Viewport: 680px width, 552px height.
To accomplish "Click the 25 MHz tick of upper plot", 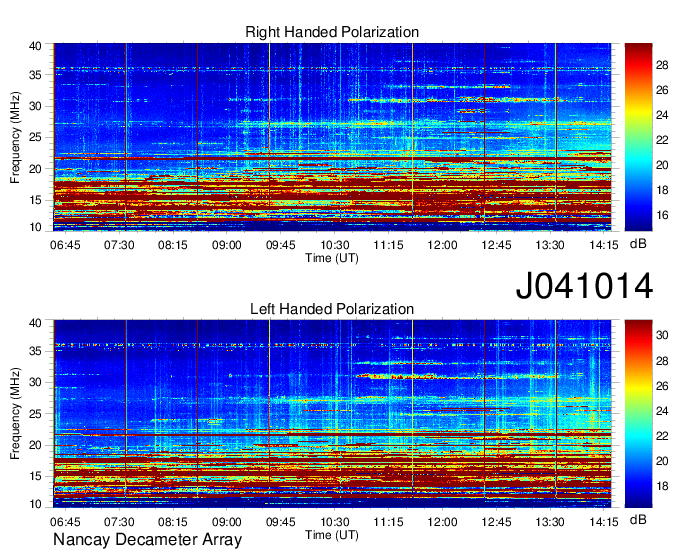I will 36,137.
